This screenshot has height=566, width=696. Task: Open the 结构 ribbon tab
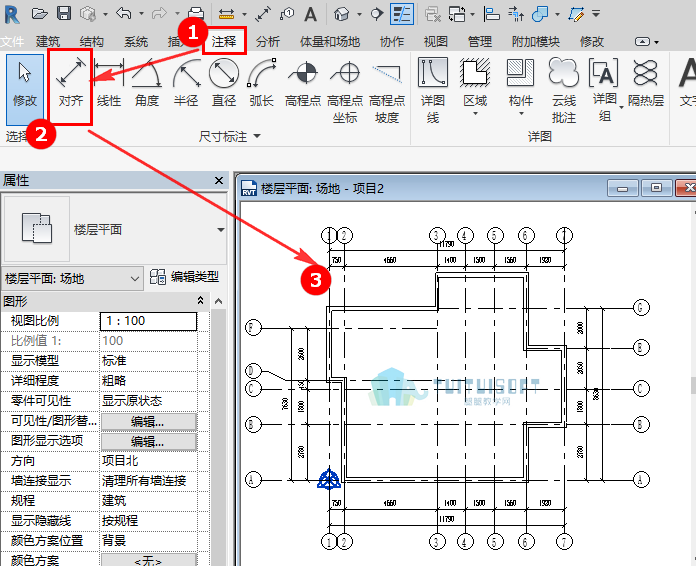(91, 42)
